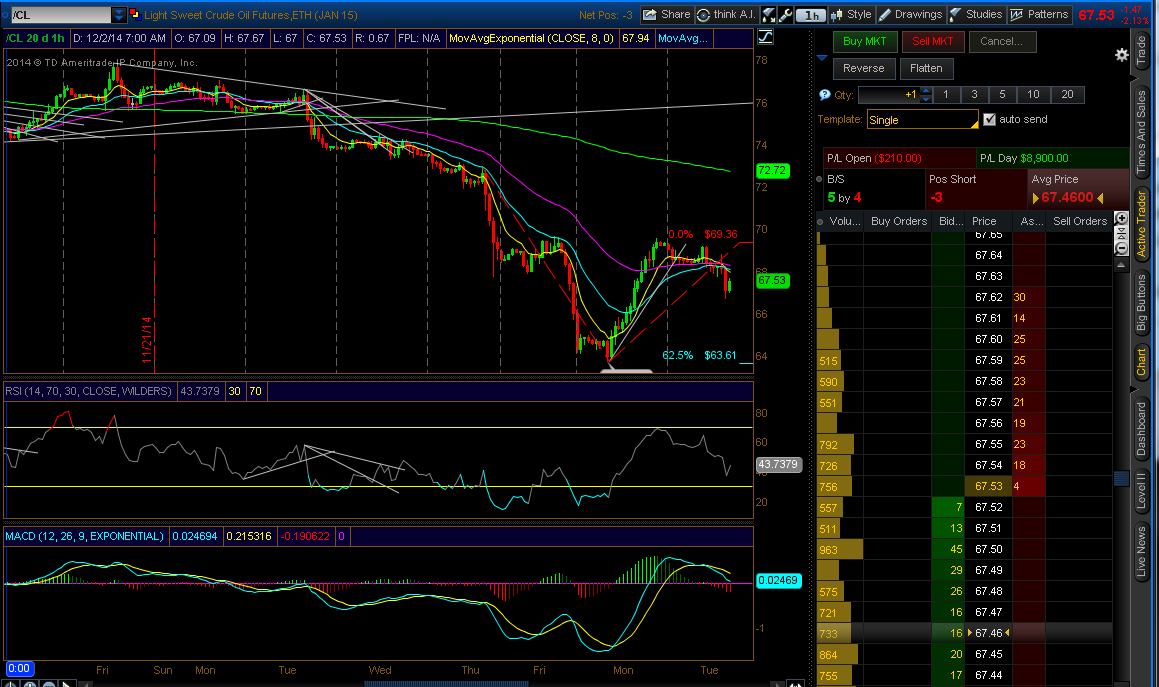Set quantity to 10 preset

pos(1033,94)
